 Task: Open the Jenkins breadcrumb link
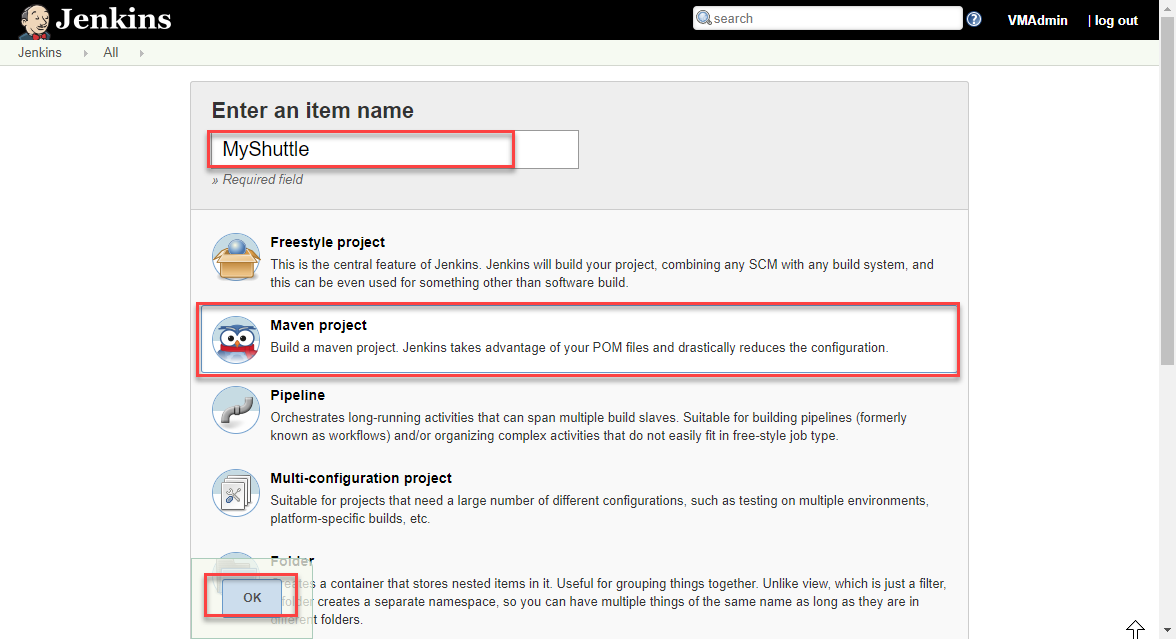pos(40,52)
